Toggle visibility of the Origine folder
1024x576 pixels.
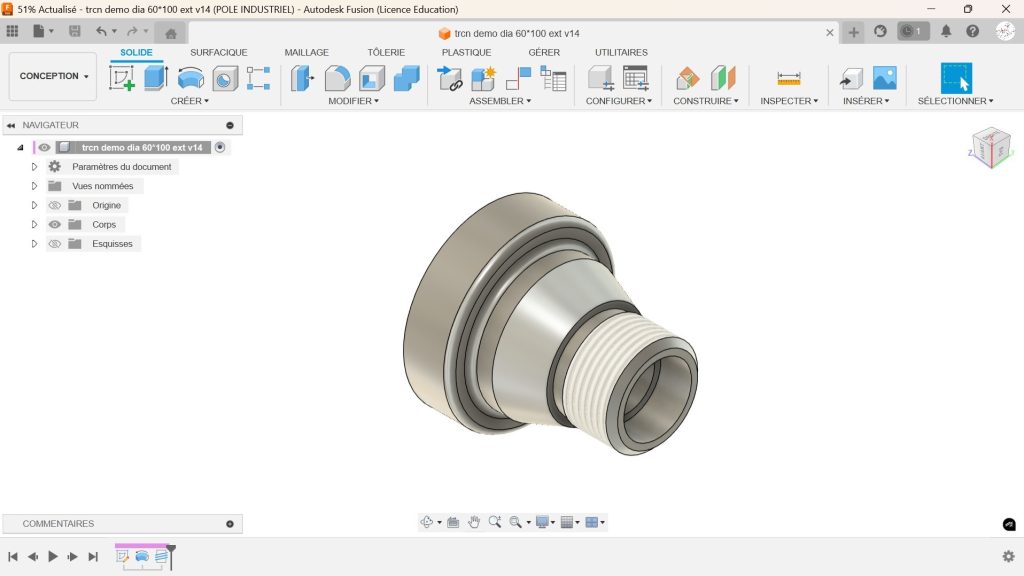pyautogui.click(x=55, y=206)
